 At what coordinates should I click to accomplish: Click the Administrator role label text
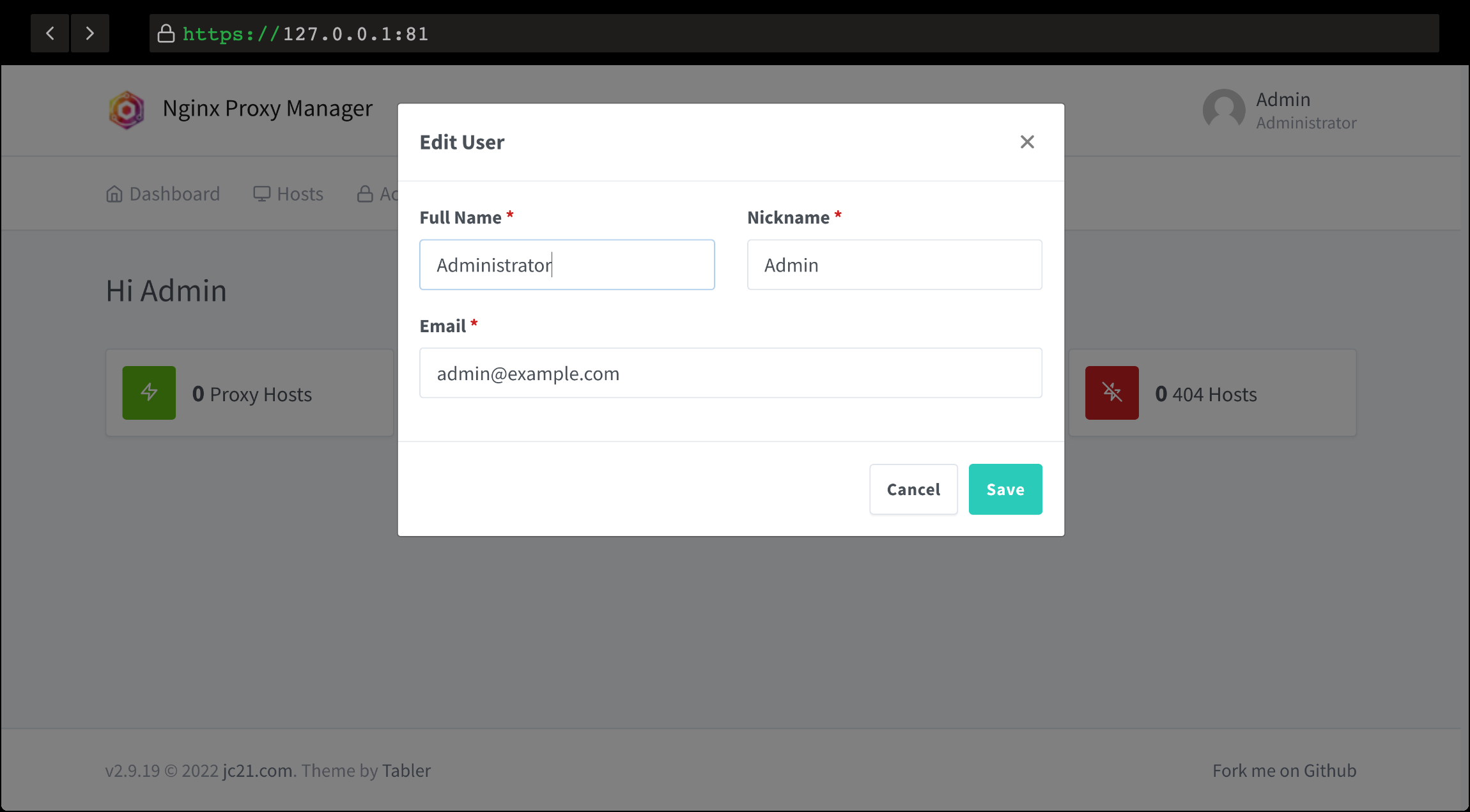point(1307,123)
